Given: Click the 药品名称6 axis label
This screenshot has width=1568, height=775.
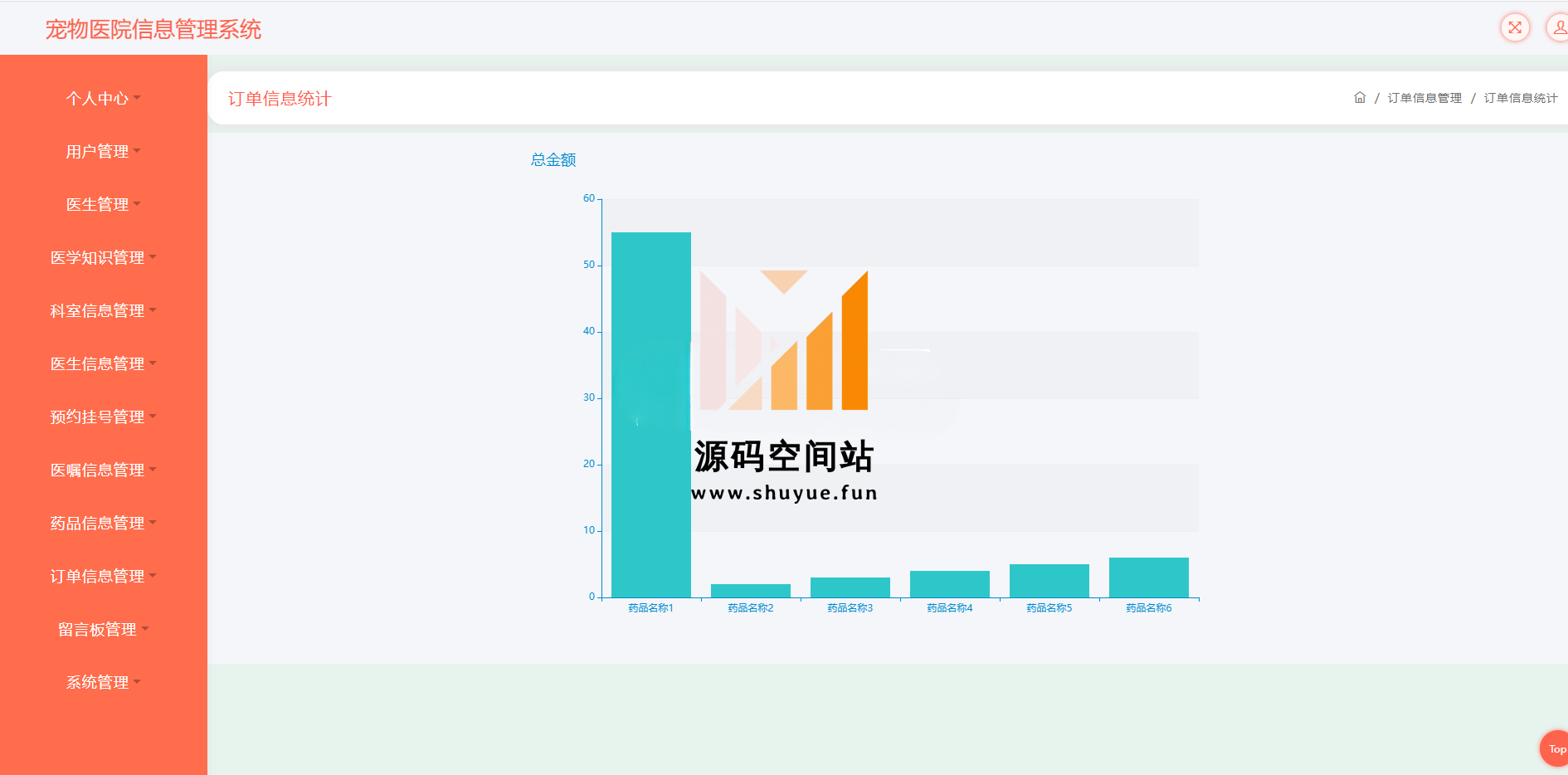Looking at the screenshot, I should click(x=1149, y=608).
